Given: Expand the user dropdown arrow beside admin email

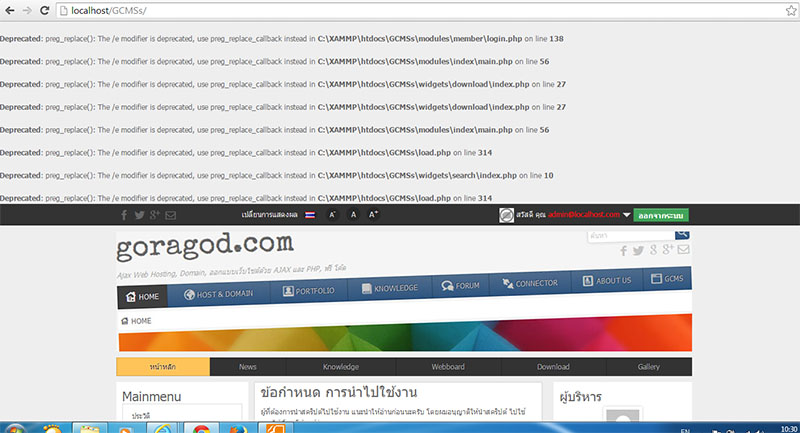Looking at the screenshot, I should tap(627, 215).
